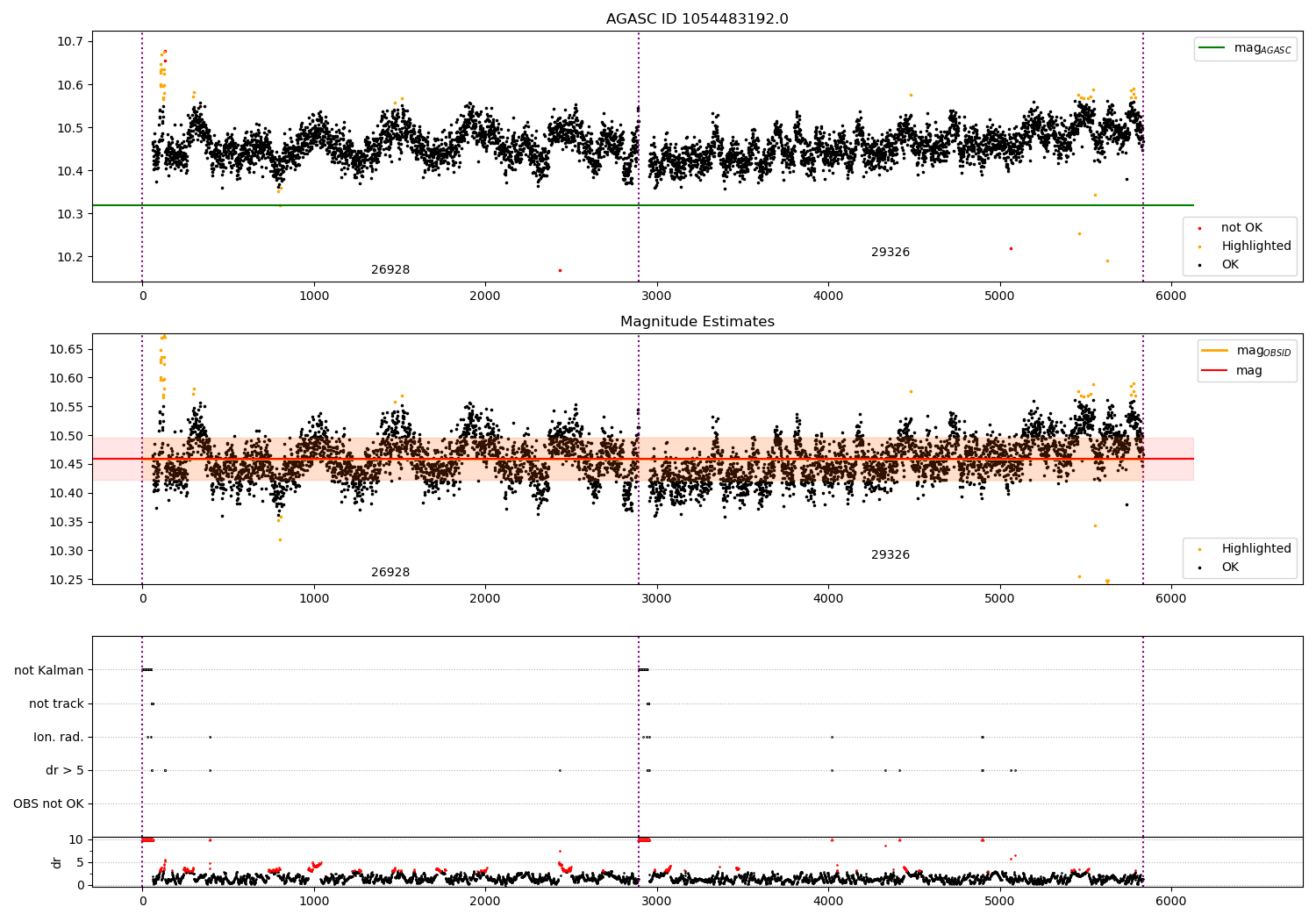Image resolution: width=1316 pixels, height=921 pixels.
Task: Click 'Highlighted' legend label in Magnitude Estimates plot
Action: point(1256,549)
